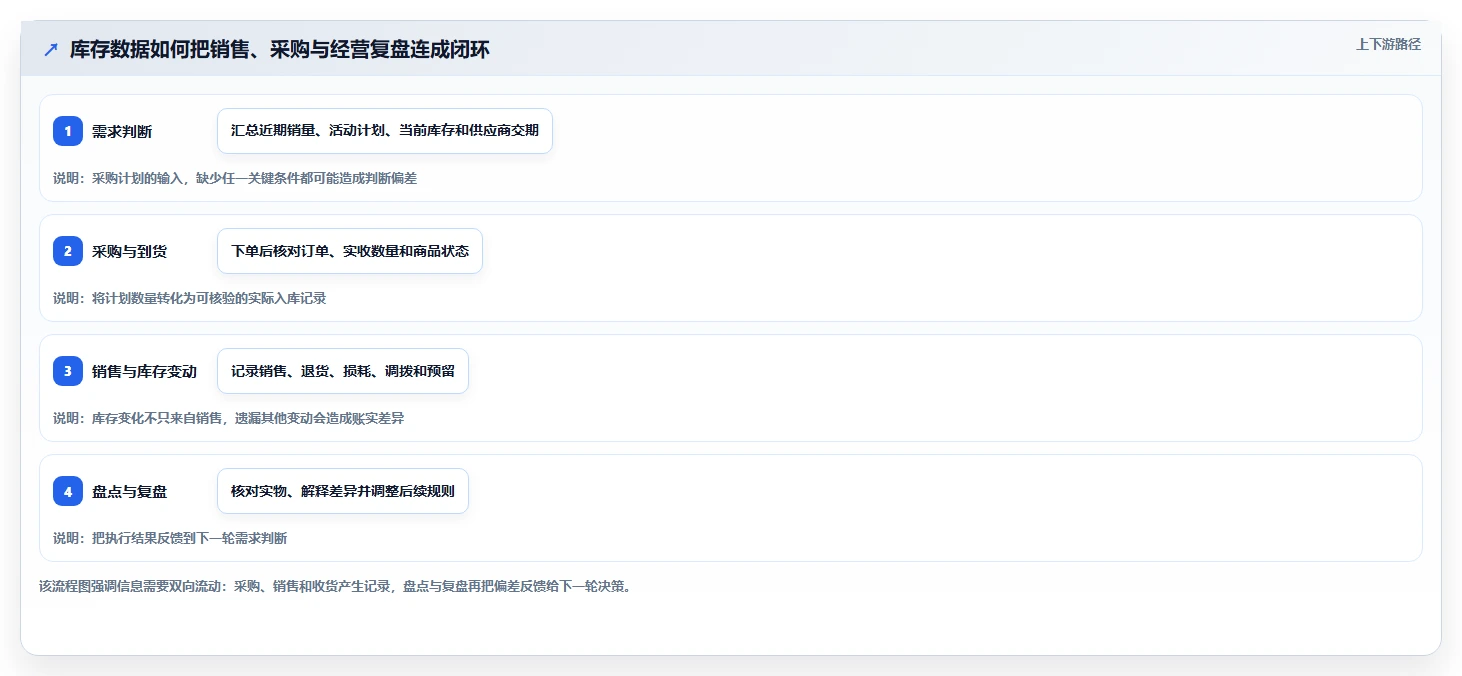This screenshot has width=1462, height=676.
Task: Select the 采购与到货 step label
Action: tap(129, 252)
